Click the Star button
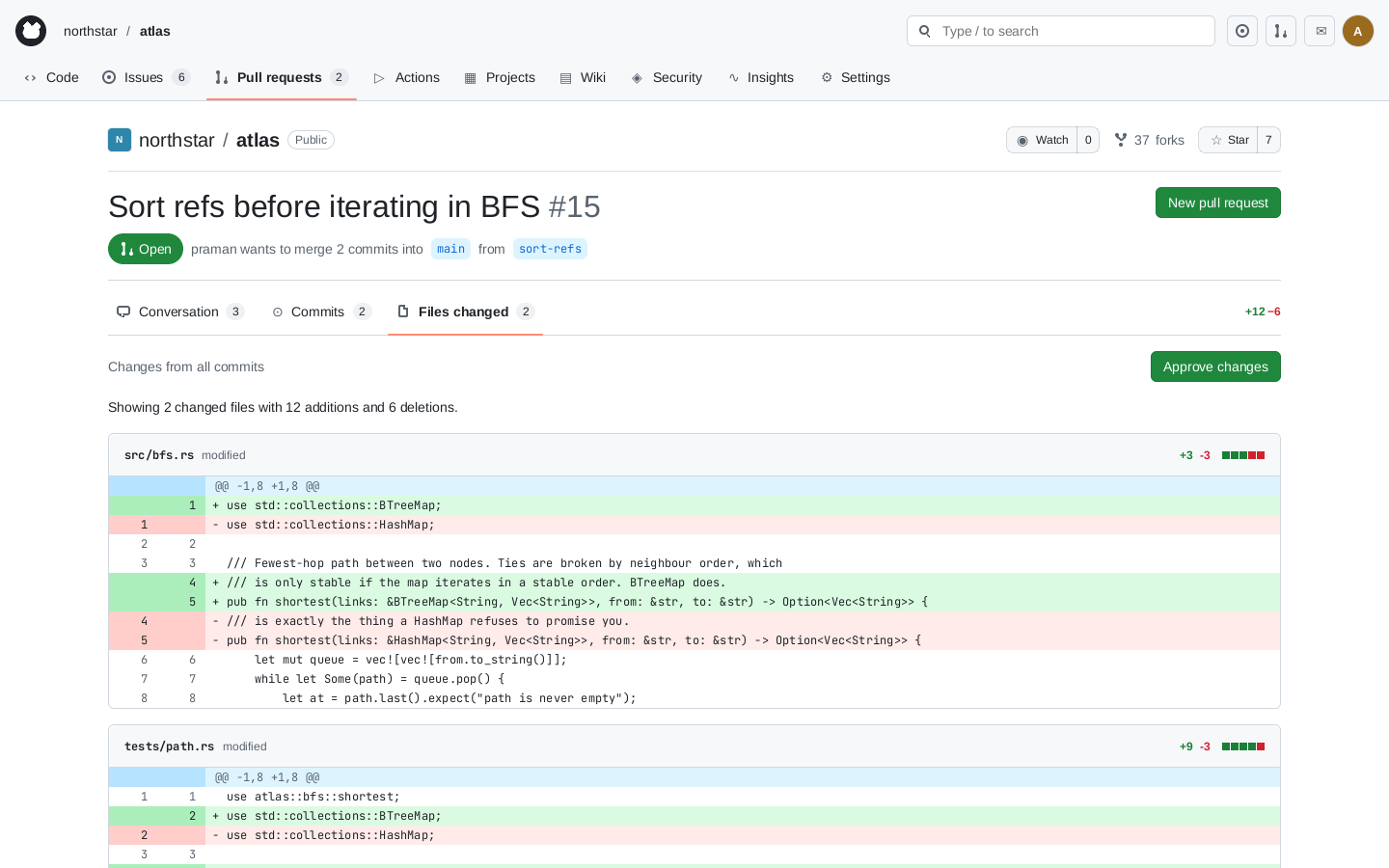Image resolution: width=1389 pixels, height=868 pixels. [1229, 140]
